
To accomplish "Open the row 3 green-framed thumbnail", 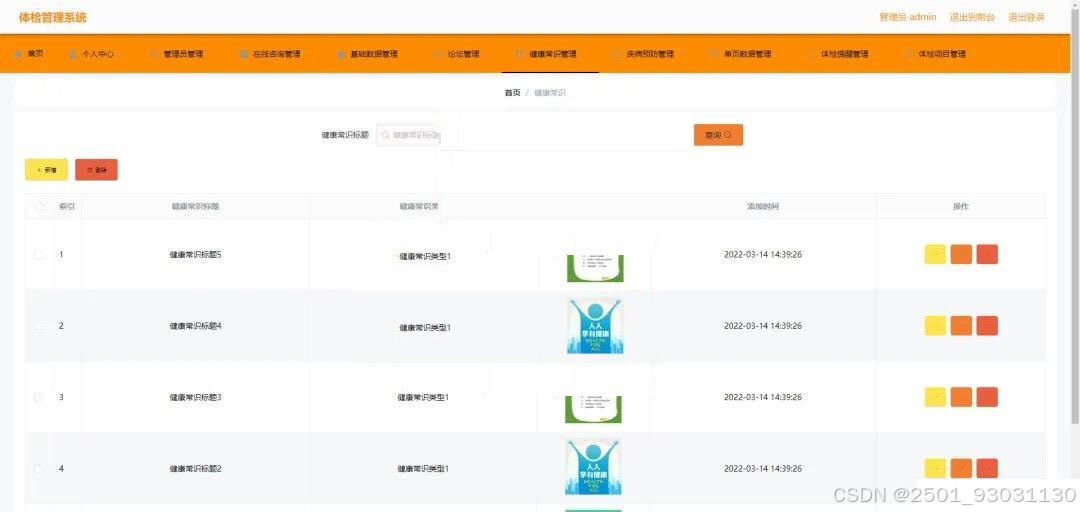I will click(594, 409).
